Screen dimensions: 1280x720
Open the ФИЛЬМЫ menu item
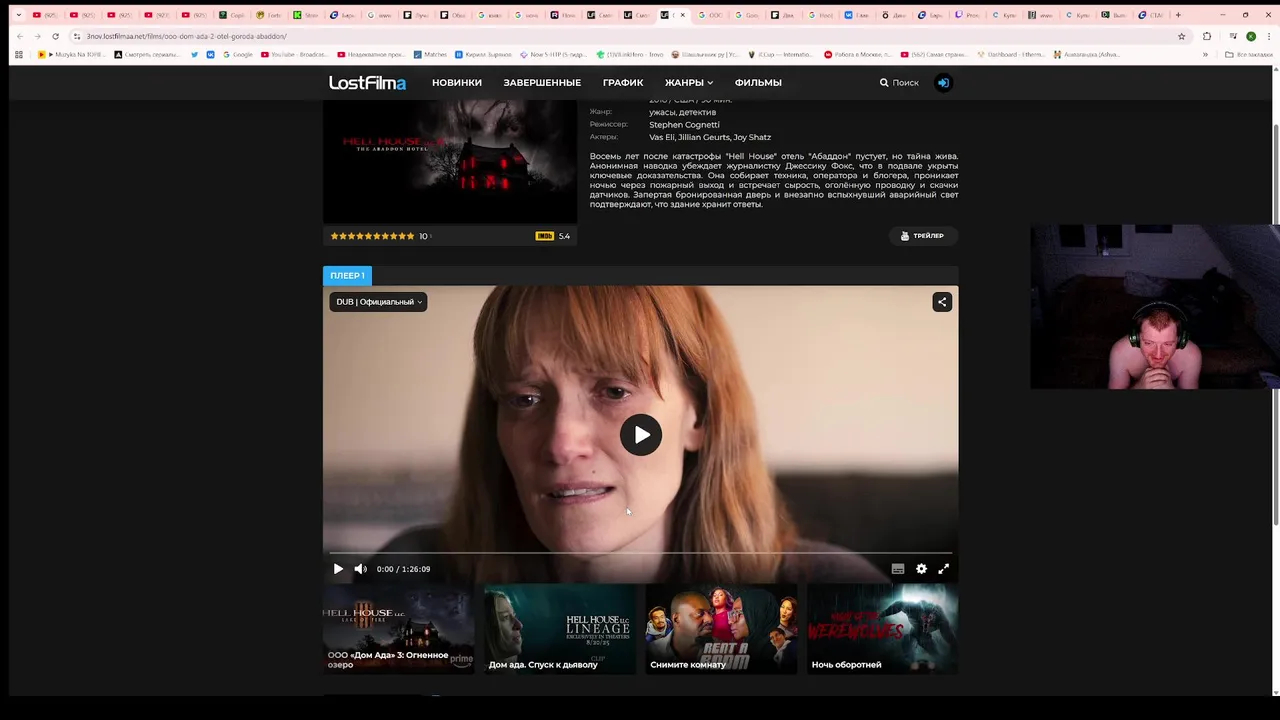coord(758,83)
